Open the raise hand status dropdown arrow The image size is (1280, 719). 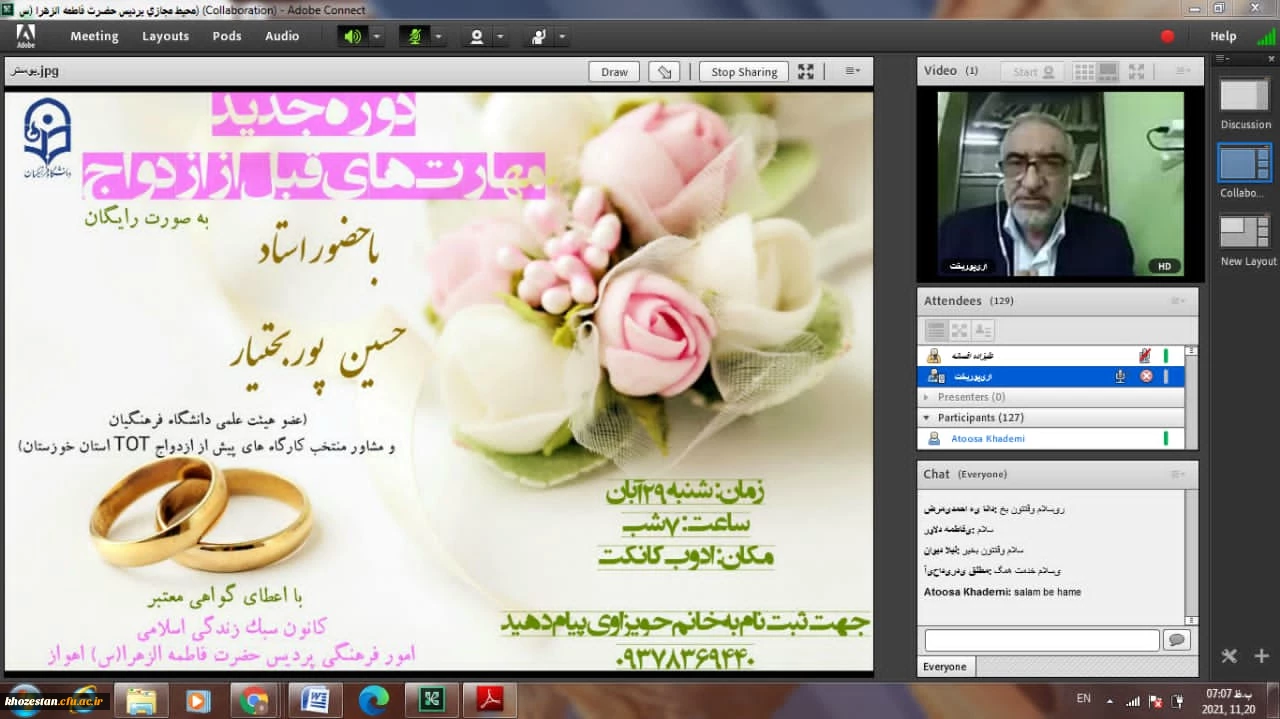562,36
